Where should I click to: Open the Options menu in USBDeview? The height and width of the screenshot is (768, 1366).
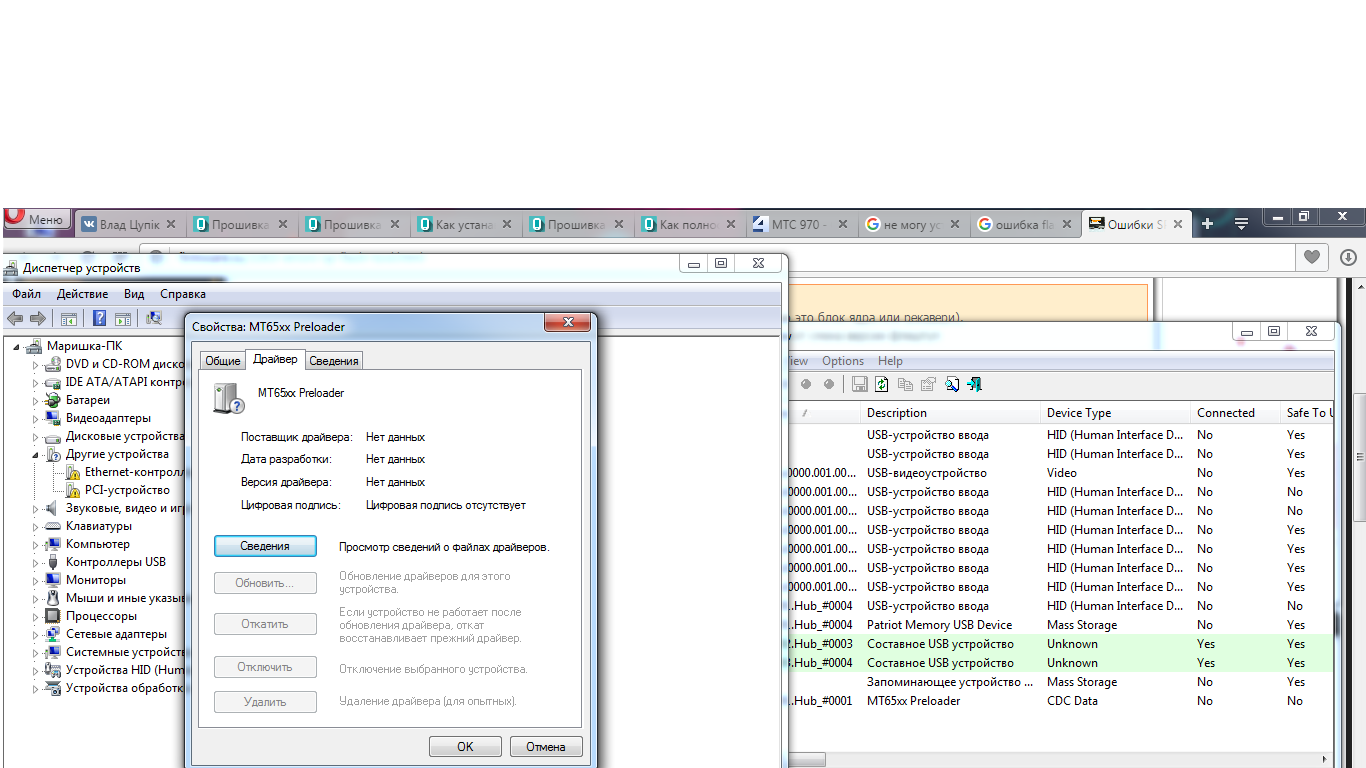842,361
